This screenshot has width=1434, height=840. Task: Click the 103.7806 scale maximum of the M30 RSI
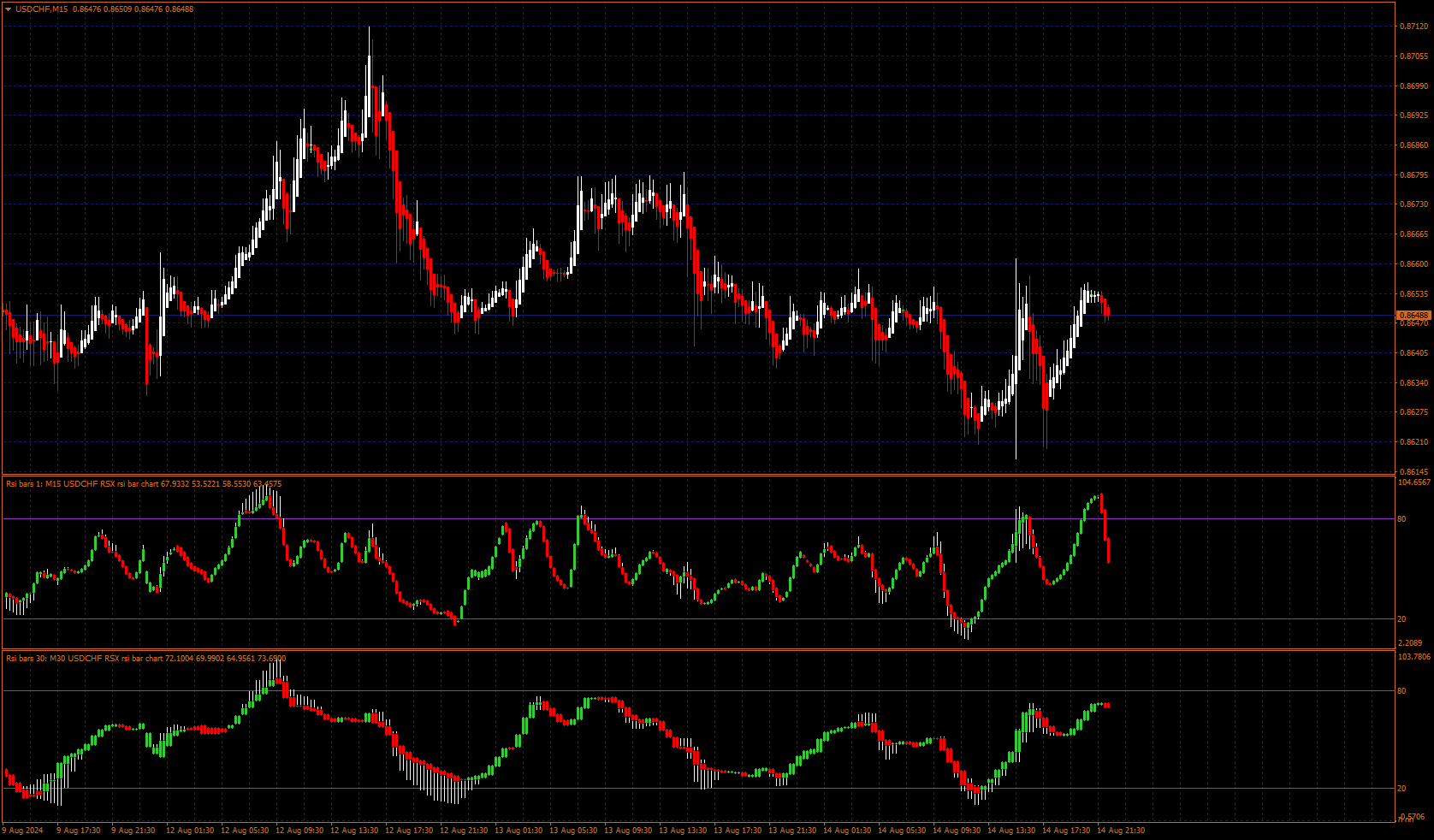click(x=1414, y=657)
